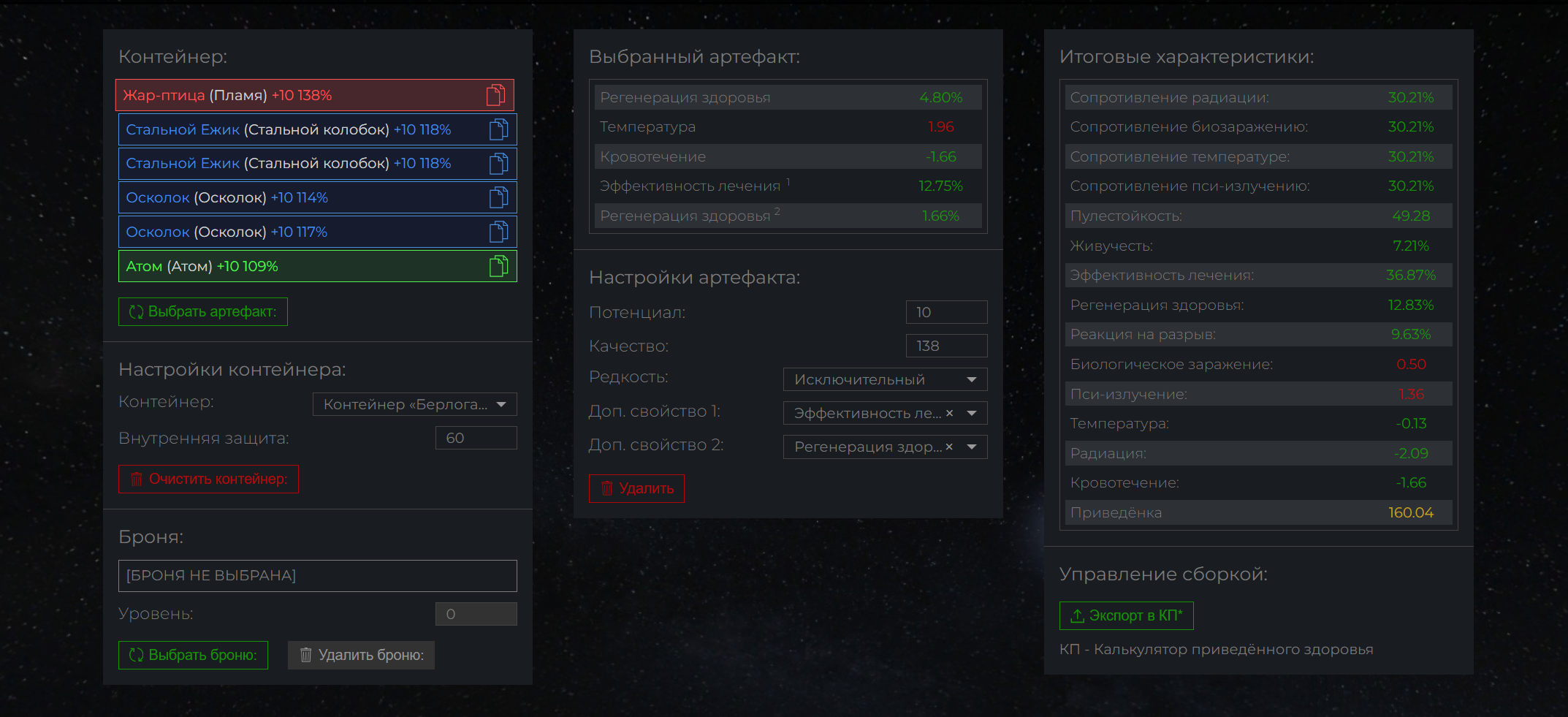Click Биологическое заражение 0.50 row
The width and height of the screenshot is (1568, 717).
(1259, 364)
